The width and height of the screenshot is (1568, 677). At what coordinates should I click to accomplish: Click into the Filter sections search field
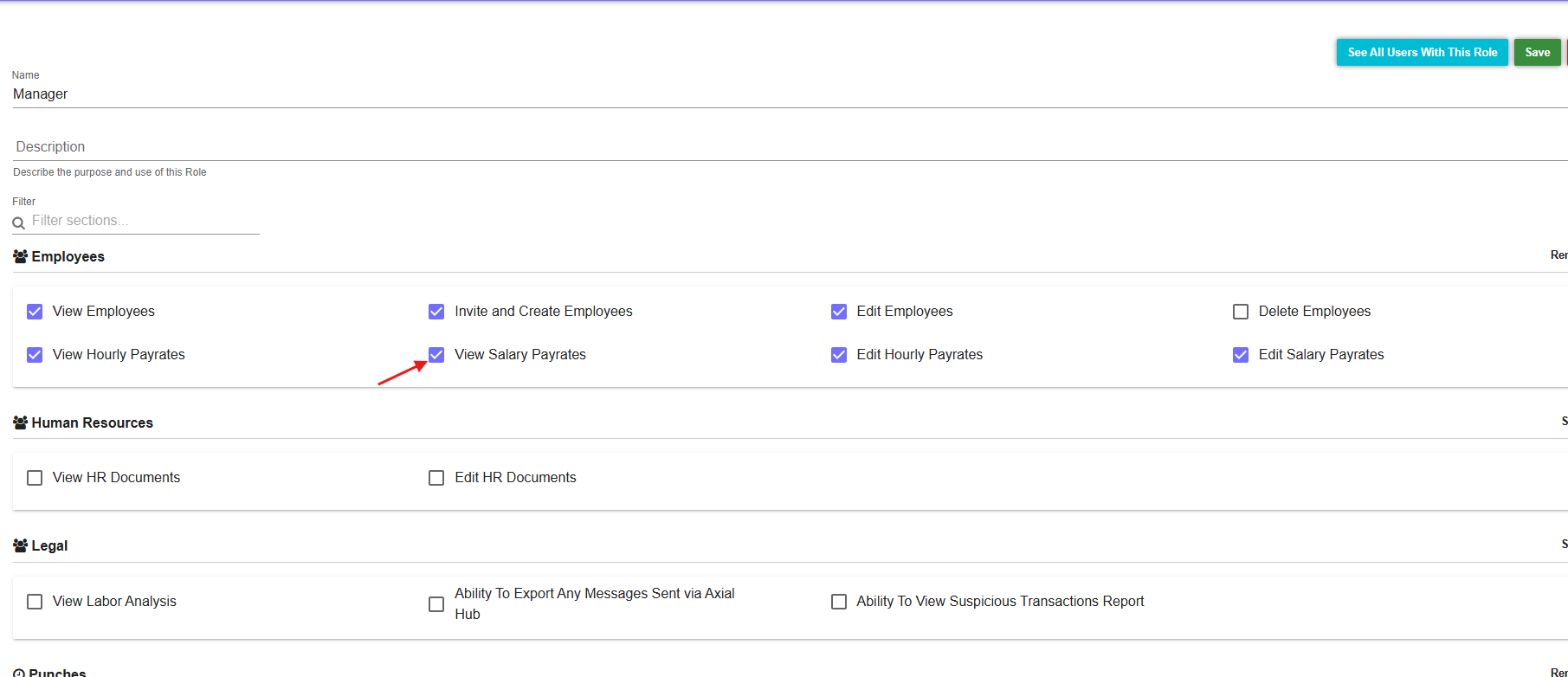143,221
